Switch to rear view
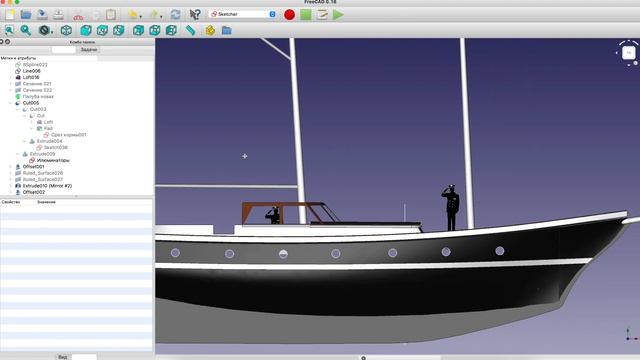The height and width of the screenshot is (360, 640). coord(138,30)
